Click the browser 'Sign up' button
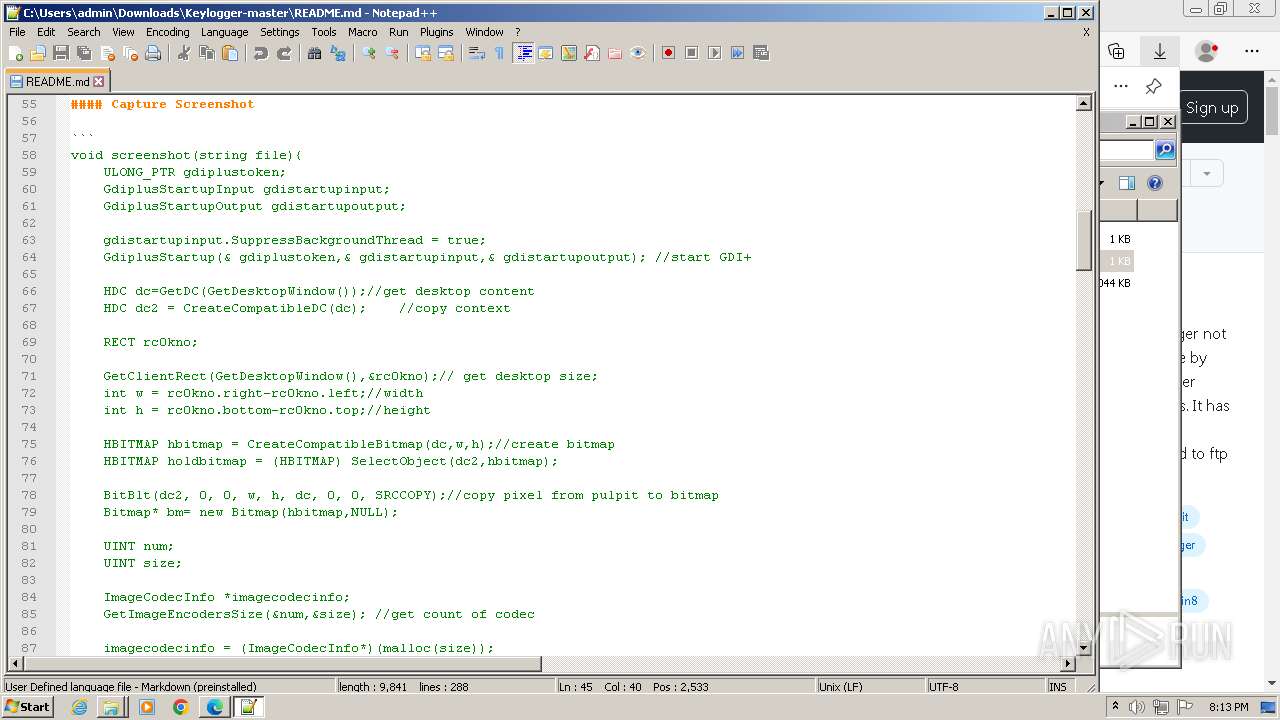The width and height of the screenshot is (1280, 720). pyautogui.click(x=1212, y=108)
